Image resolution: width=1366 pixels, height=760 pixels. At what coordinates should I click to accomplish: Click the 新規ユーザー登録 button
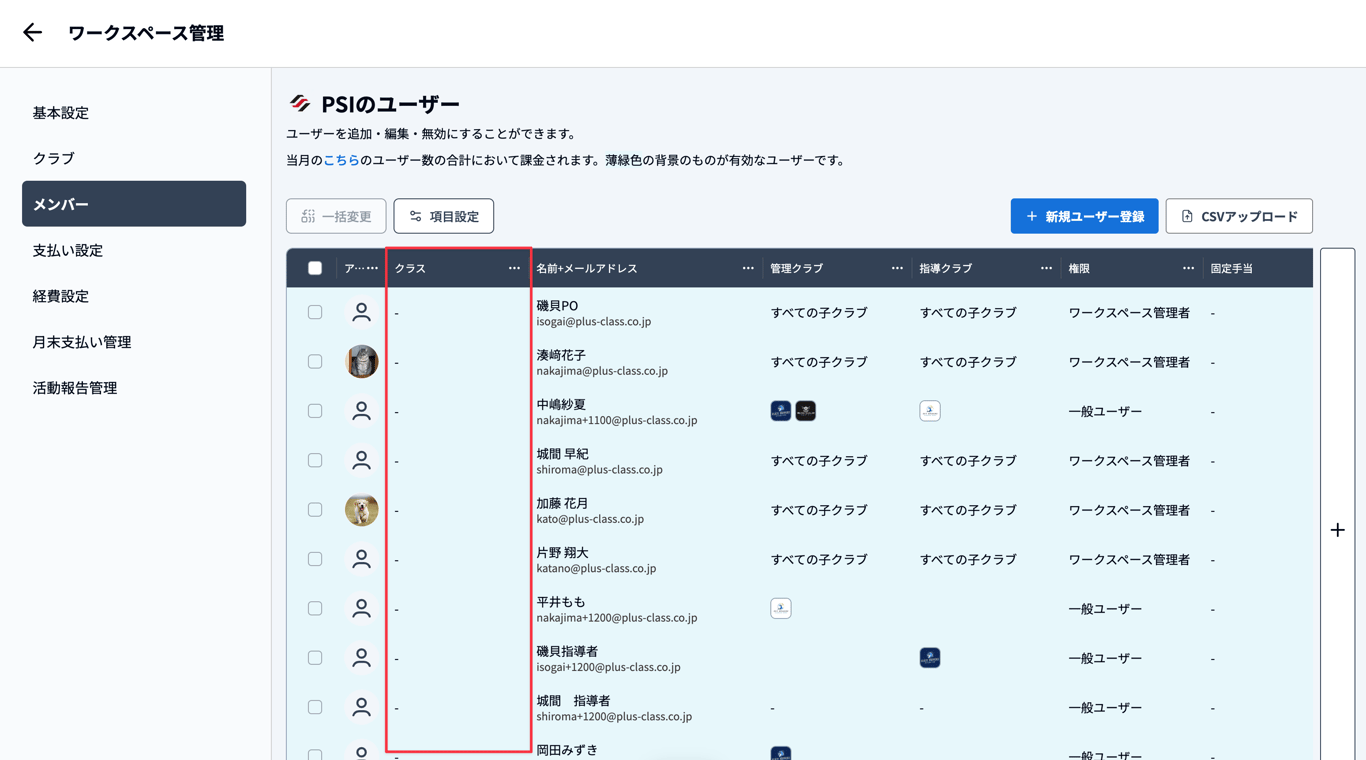click(x=1084, y=216)
